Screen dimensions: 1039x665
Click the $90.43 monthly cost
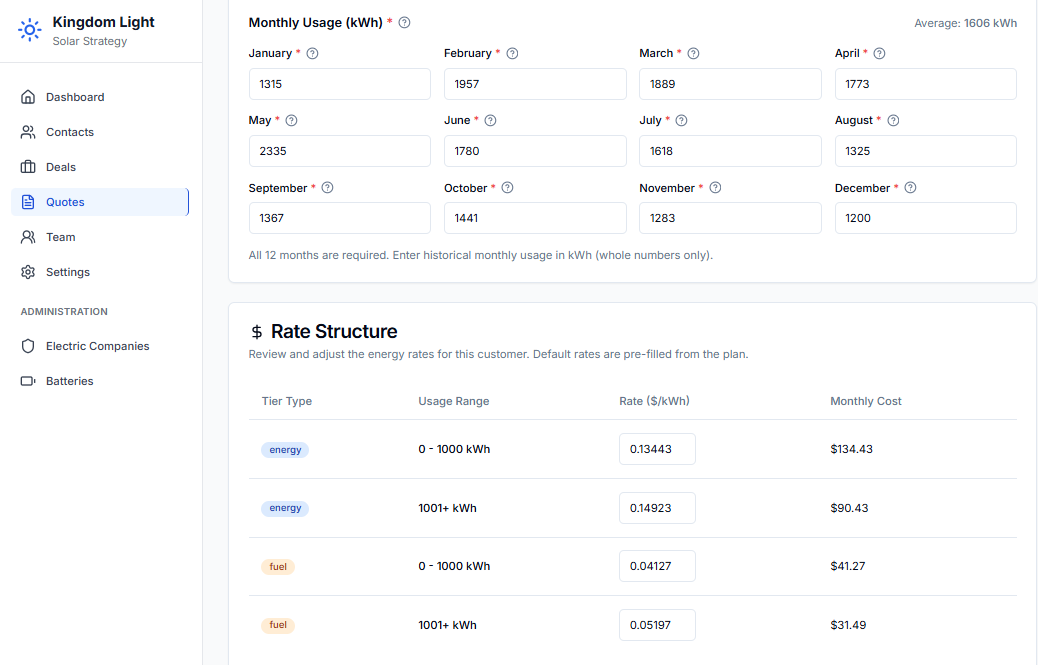tap(849, 508)
